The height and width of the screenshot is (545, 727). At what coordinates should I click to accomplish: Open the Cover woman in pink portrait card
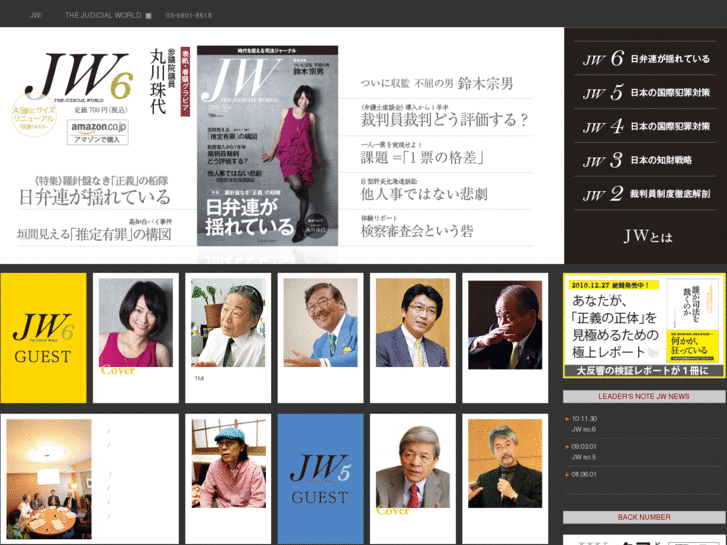[x=135, y=338]
